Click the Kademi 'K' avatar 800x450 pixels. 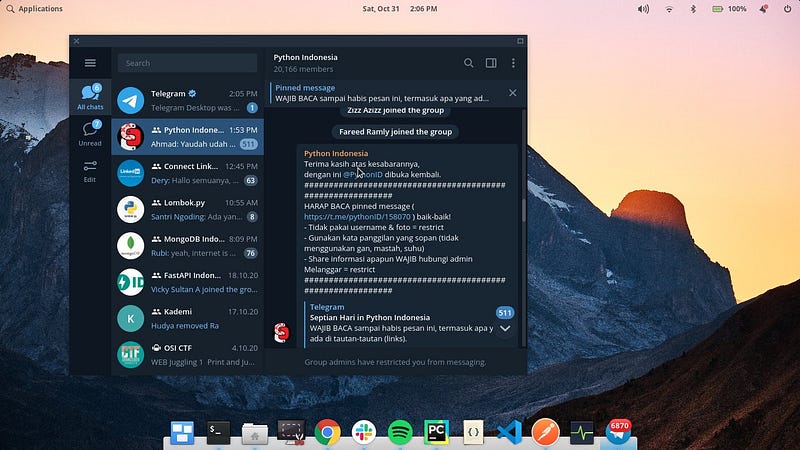pos(131,318)
